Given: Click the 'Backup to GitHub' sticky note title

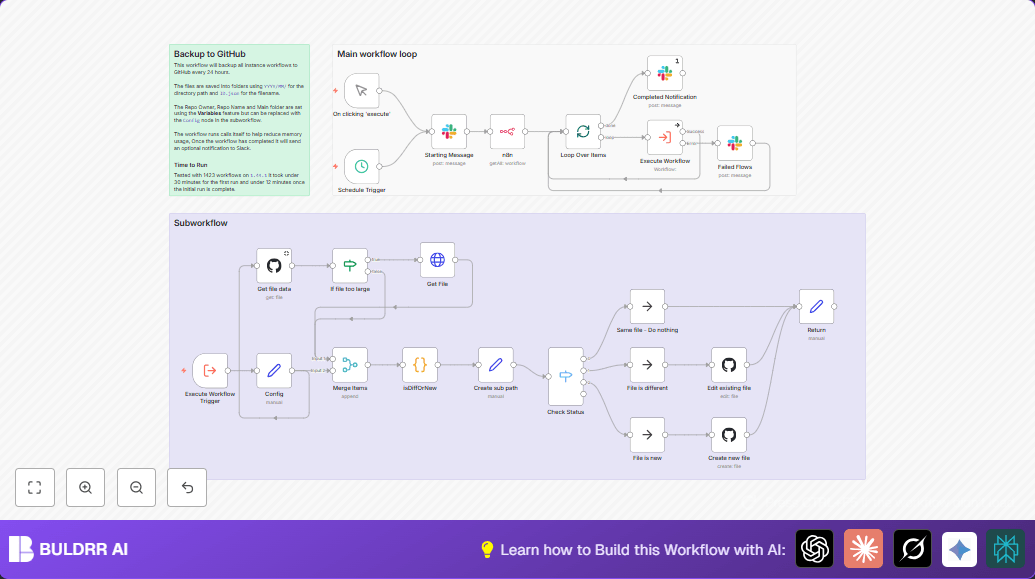Looking at the screenshot, I should coord(209,54).
